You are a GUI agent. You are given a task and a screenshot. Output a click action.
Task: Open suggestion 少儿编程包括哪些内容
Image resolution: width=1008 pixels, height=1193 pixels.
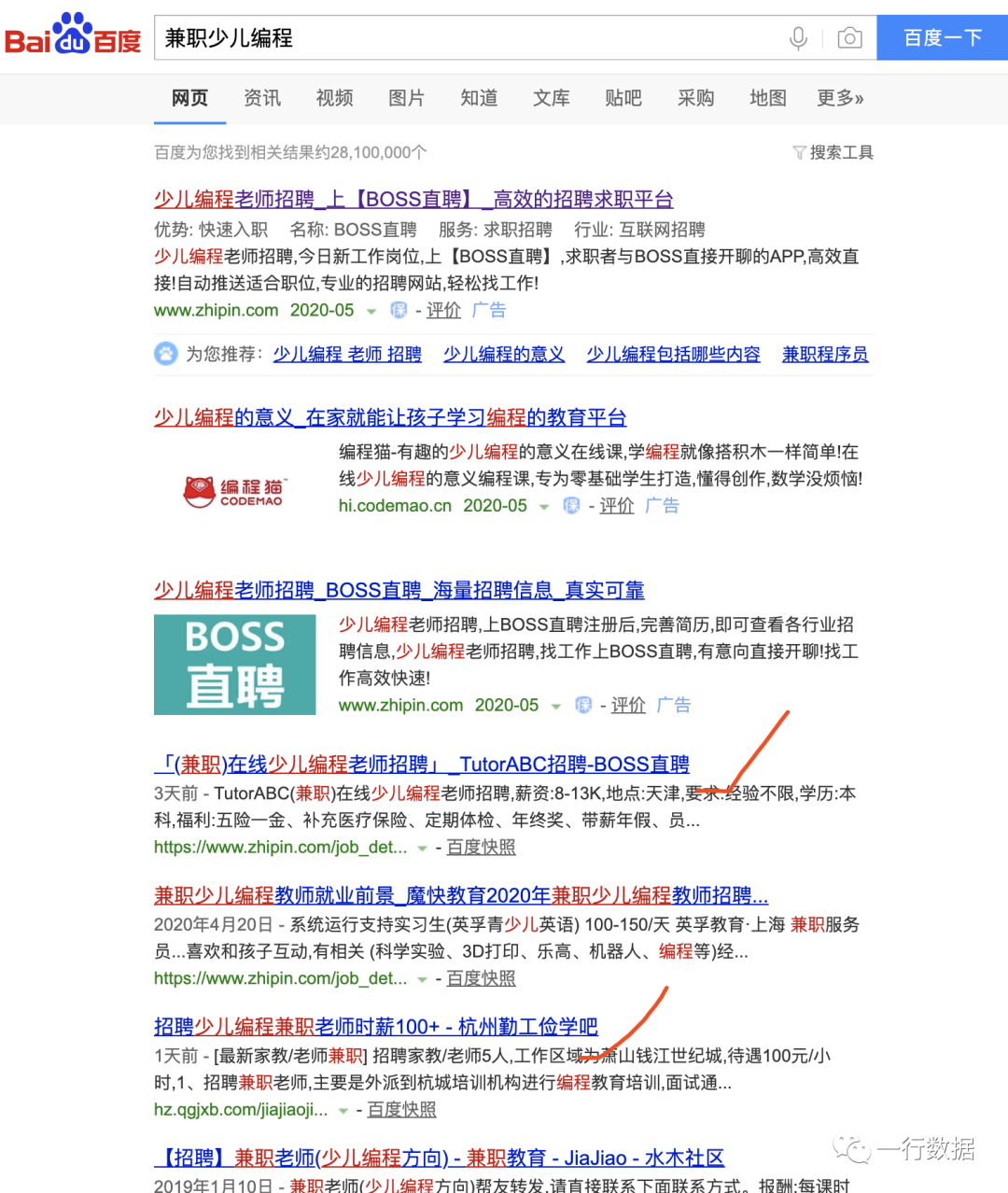click(673, 355)
